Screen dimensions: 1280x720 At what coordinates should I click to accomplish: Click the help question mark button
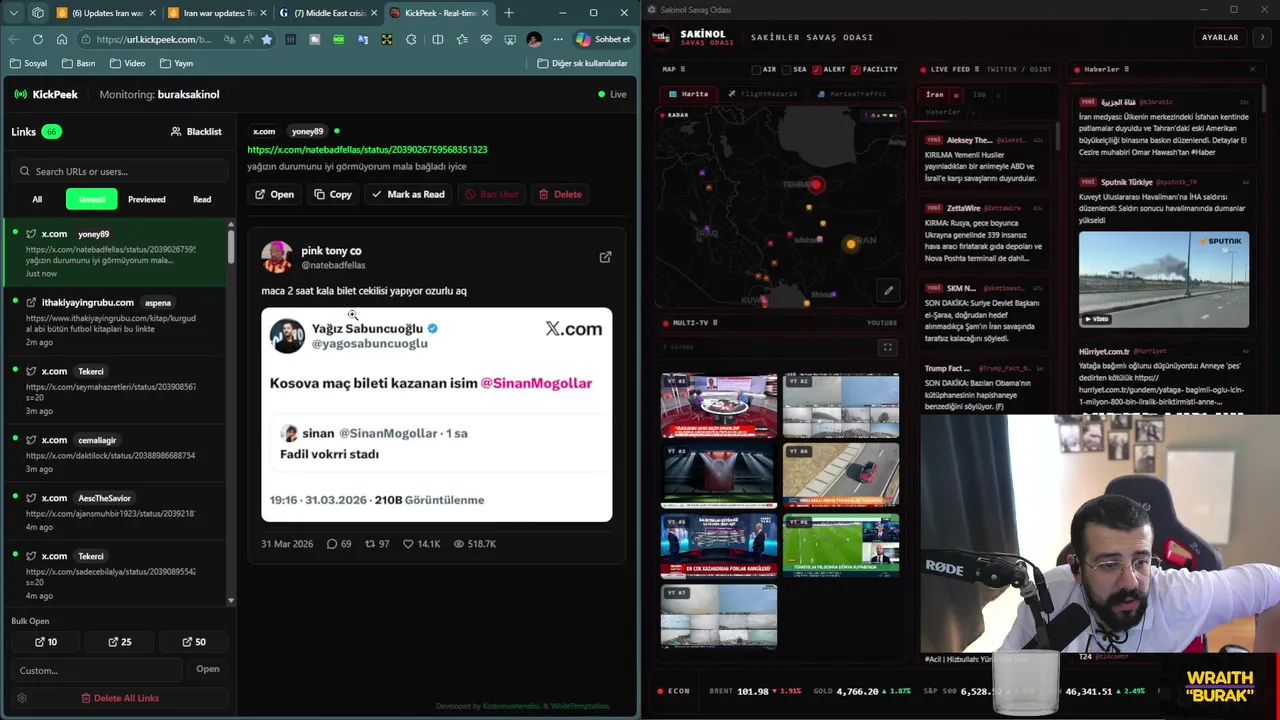1262,37
